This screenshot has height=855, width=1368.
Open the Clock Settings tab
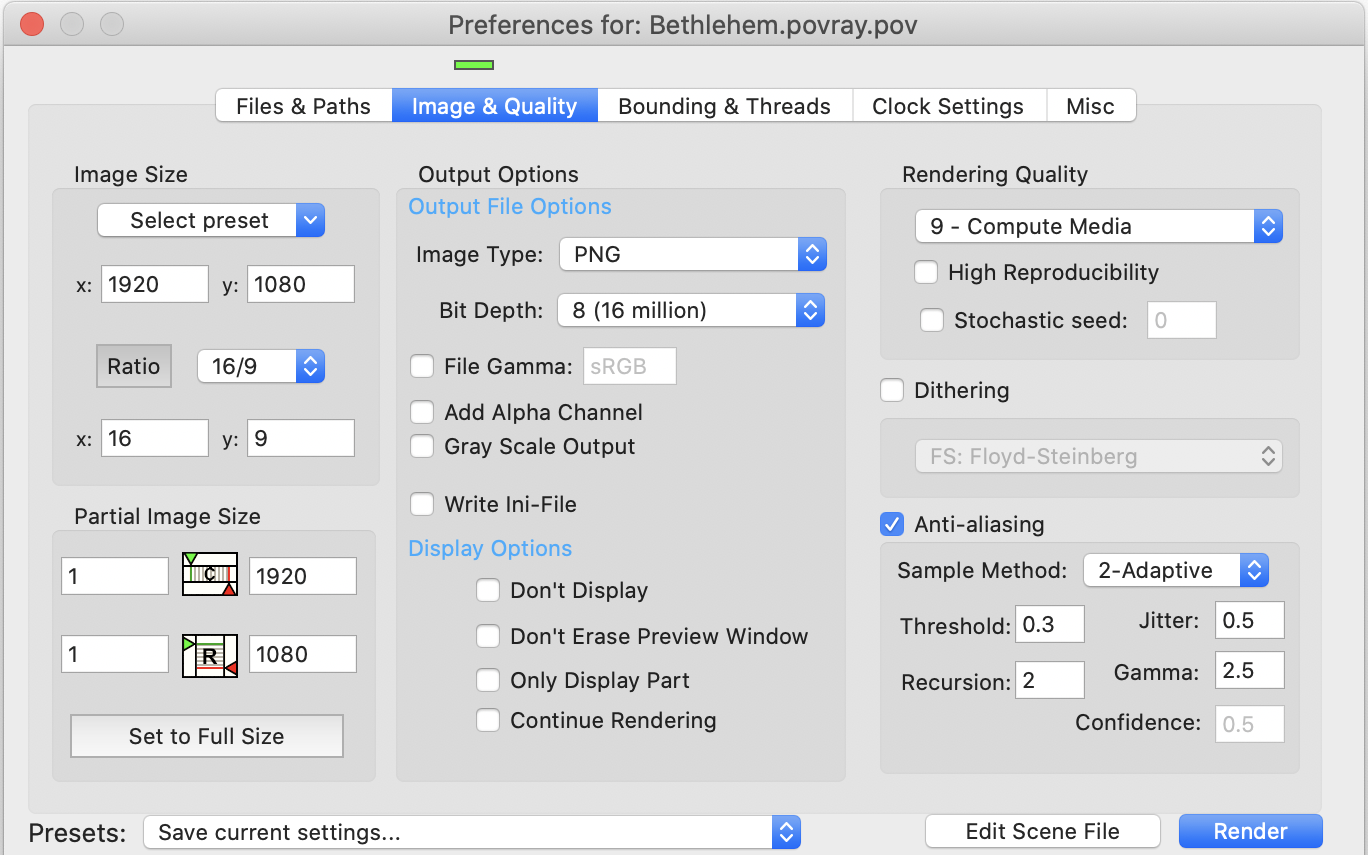(x=947, y=106)
